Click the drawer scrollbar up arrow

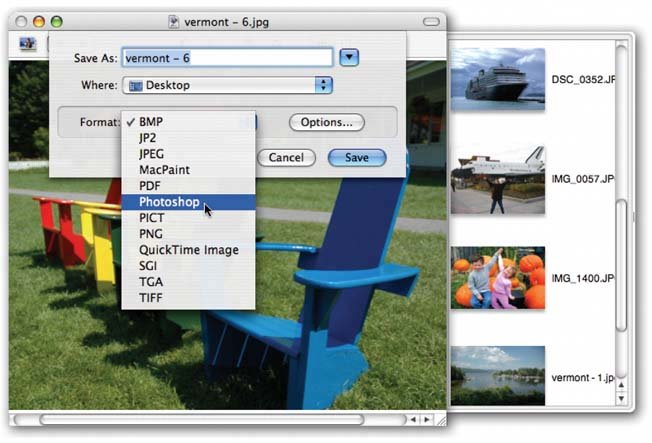point(621,385)
